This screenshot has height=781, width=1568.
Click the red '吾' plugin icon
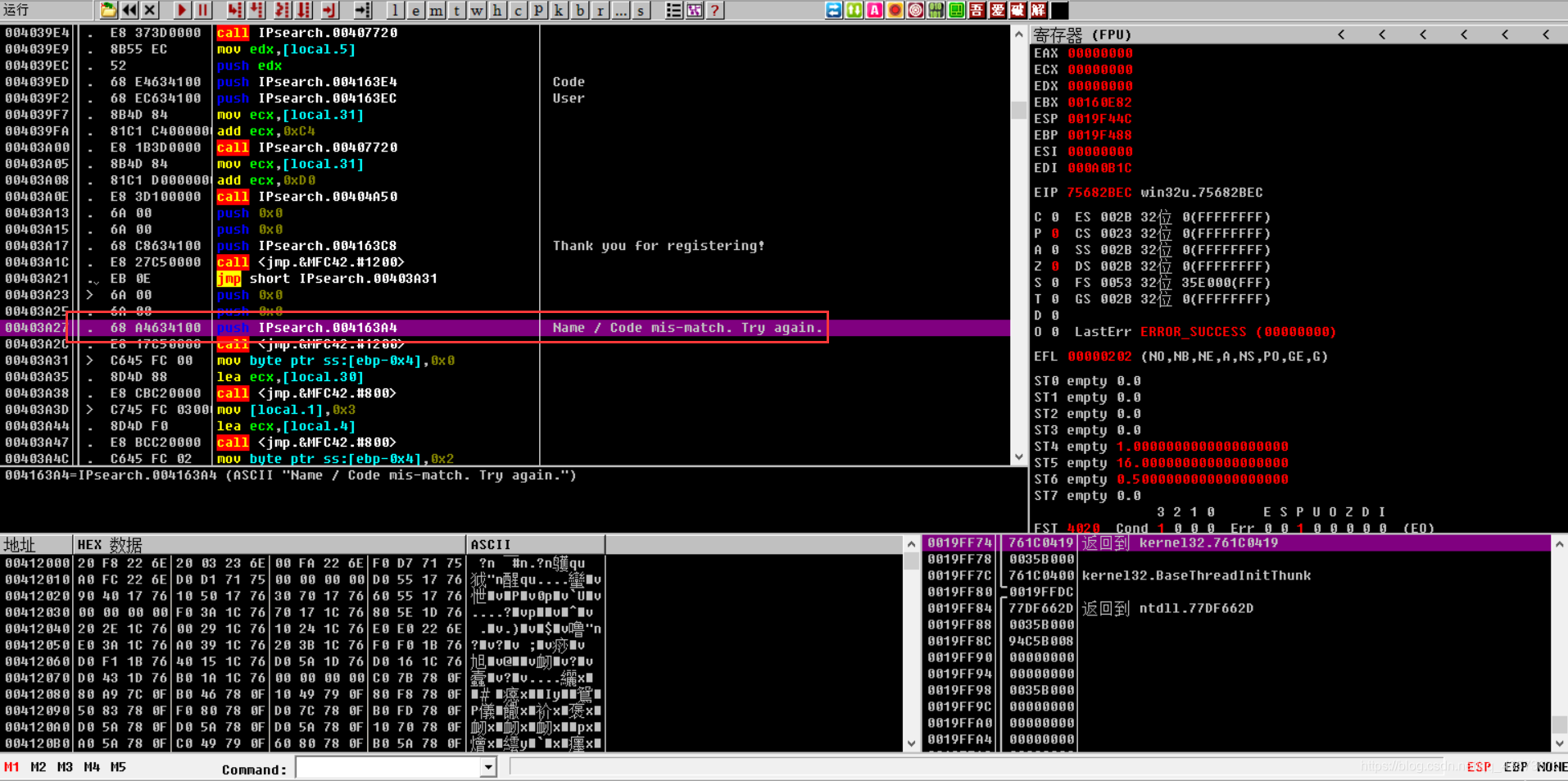[977, 10]
